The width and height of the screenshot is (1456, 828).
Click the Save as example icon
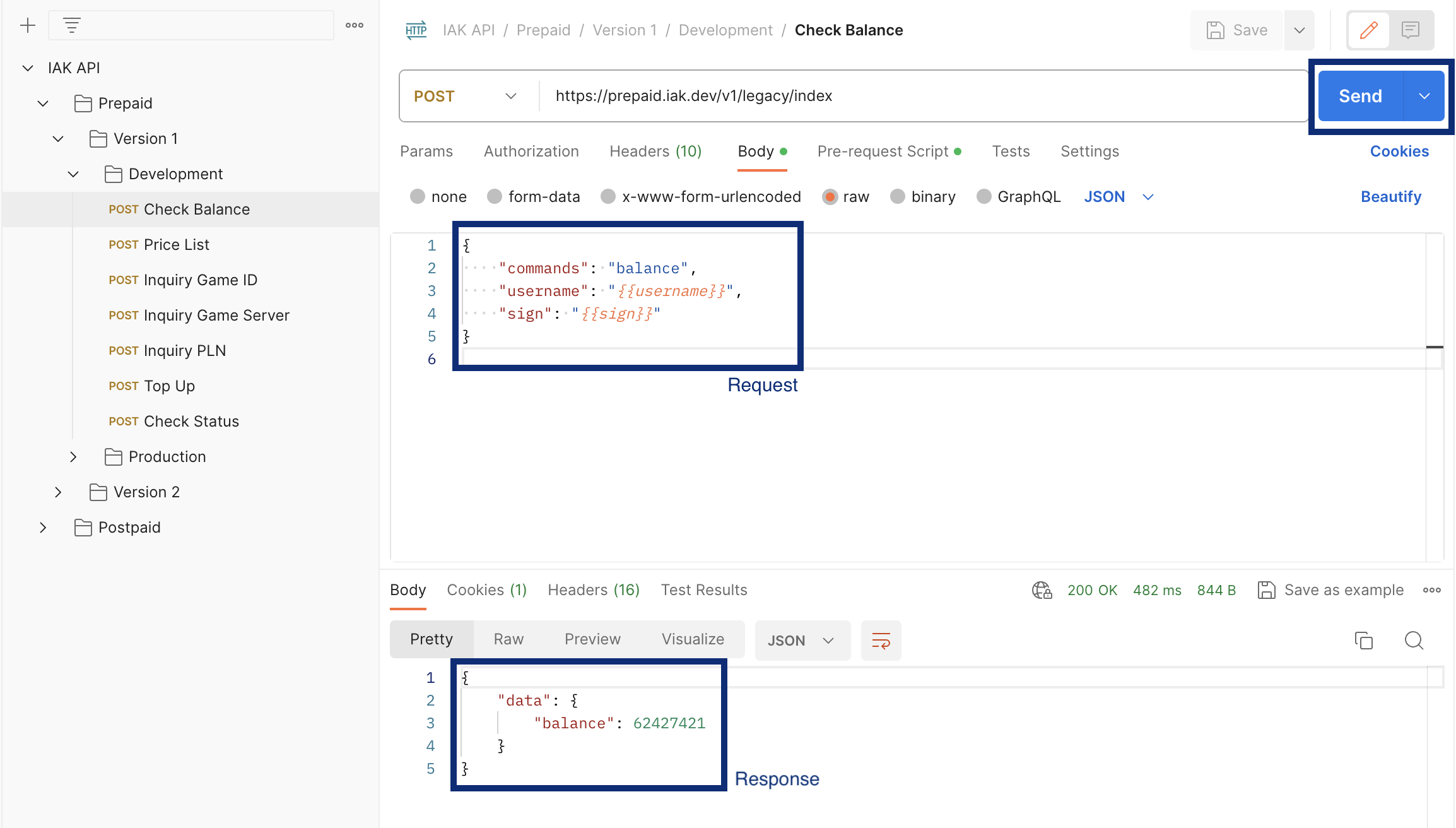pos(1267,589)
